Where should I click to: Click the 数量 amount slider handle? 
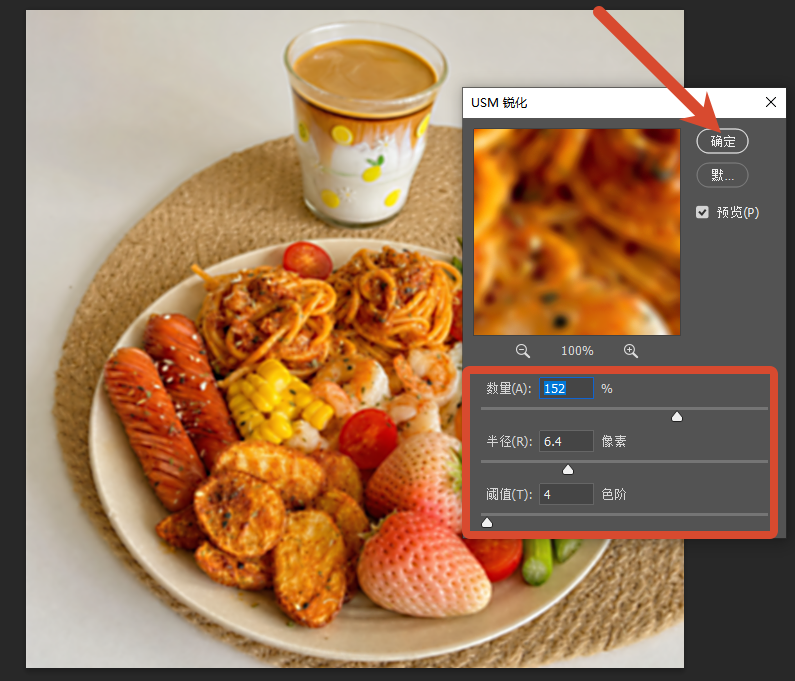(677, 417)
